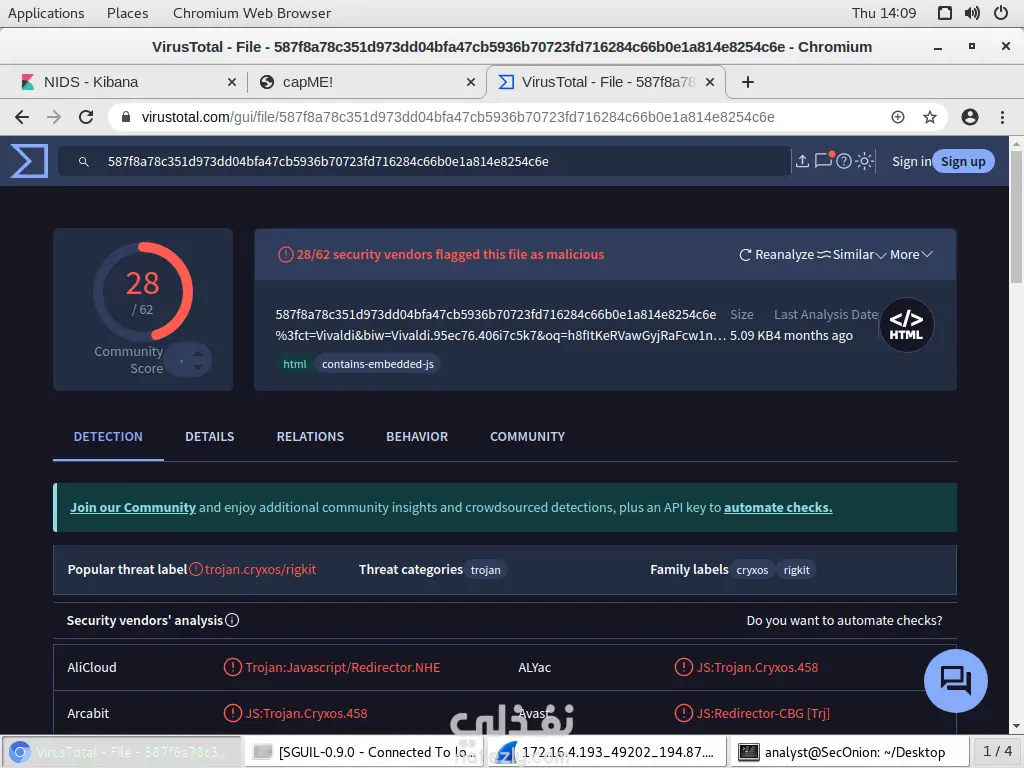The width and height of the screenshot is (1024, 768).
Task: Switch to the COMMUNITY tab
Action: pyautogui.click(x=527, y=436)
